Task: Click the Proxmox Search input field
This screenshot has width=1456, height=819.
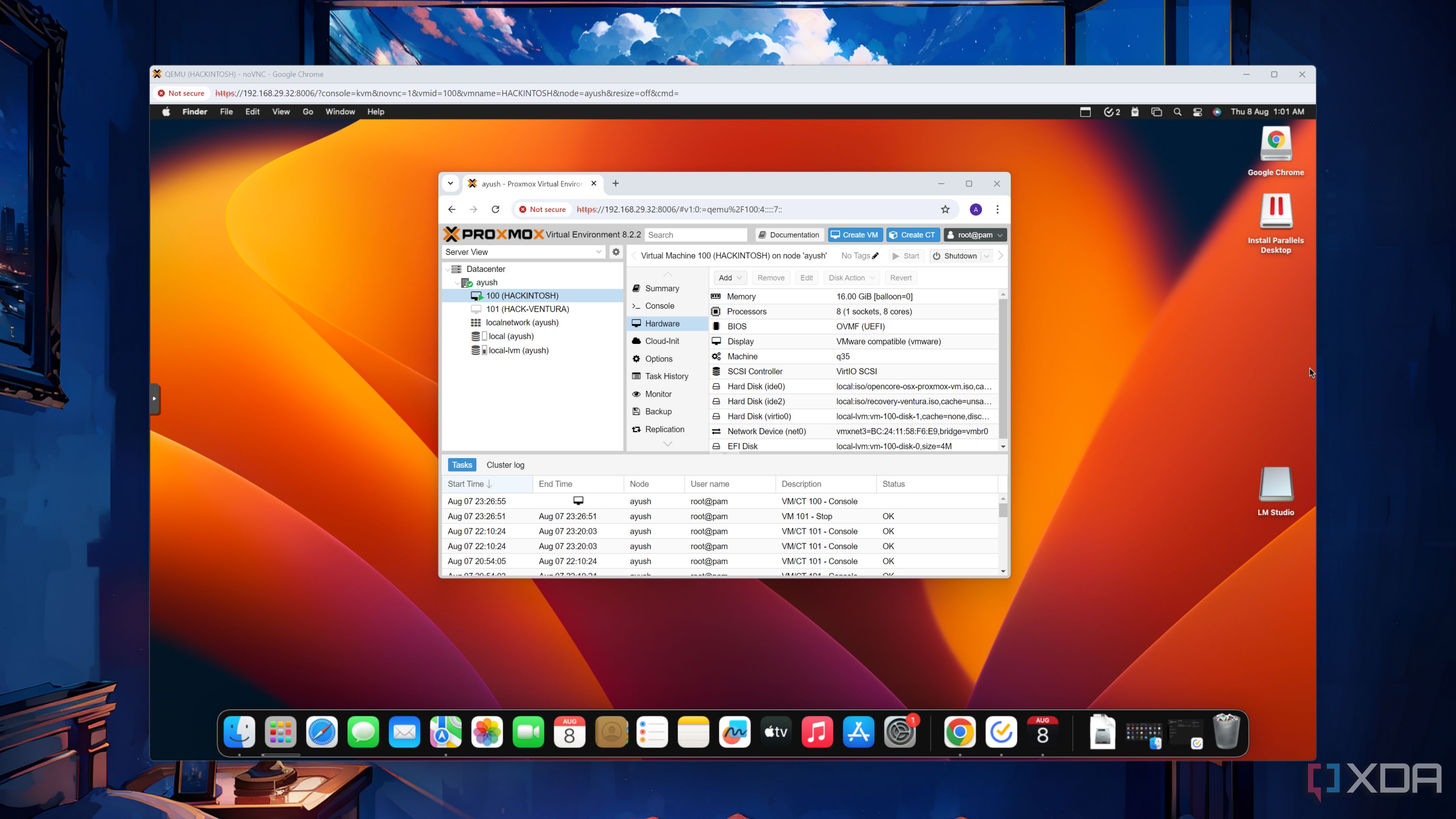Action: pyautogui.click(x=696, y=235)
